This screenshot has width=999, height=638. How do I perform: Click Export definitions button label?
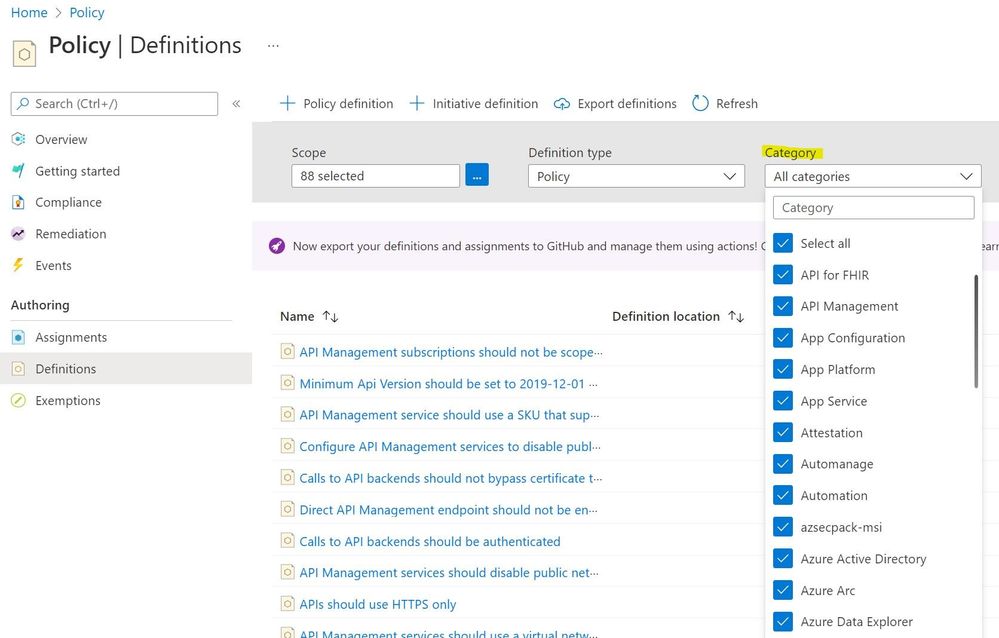[627, 103]
